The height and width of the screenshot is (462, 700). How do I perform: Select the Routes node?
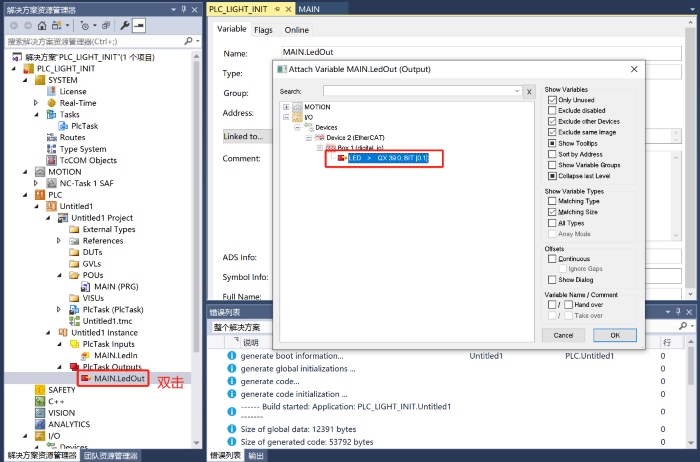click(x=72, y=137)
